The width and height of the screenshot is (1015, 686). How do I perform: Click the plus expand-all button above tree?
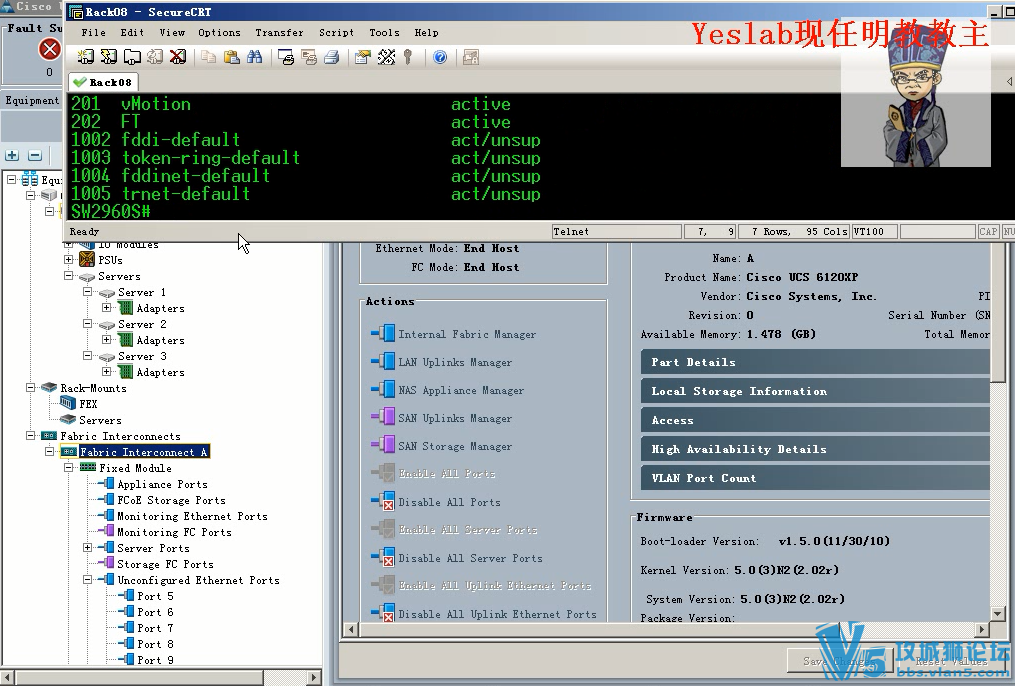point(12,155)
